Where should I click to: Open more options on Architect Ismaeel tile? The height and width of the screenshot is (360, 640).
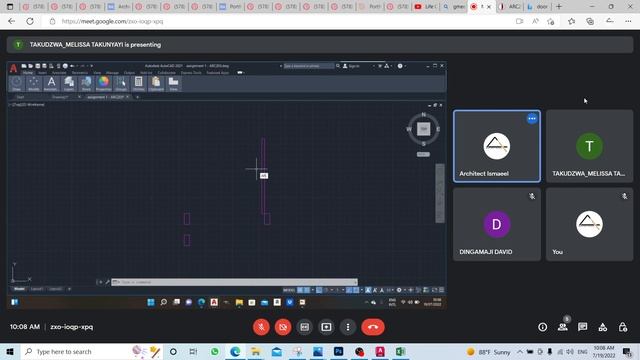point(532,118)
